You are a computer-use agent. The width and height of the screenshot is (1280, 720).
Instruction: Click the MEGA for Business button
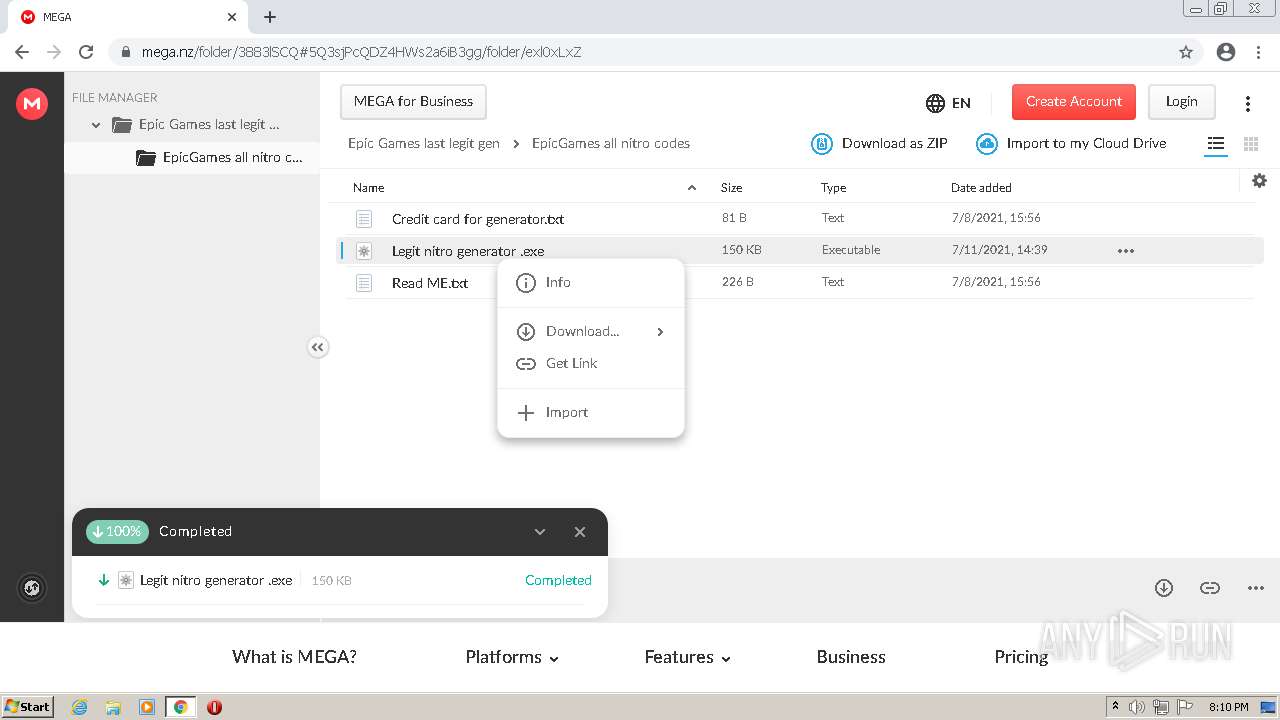click(x=413, y=101)
